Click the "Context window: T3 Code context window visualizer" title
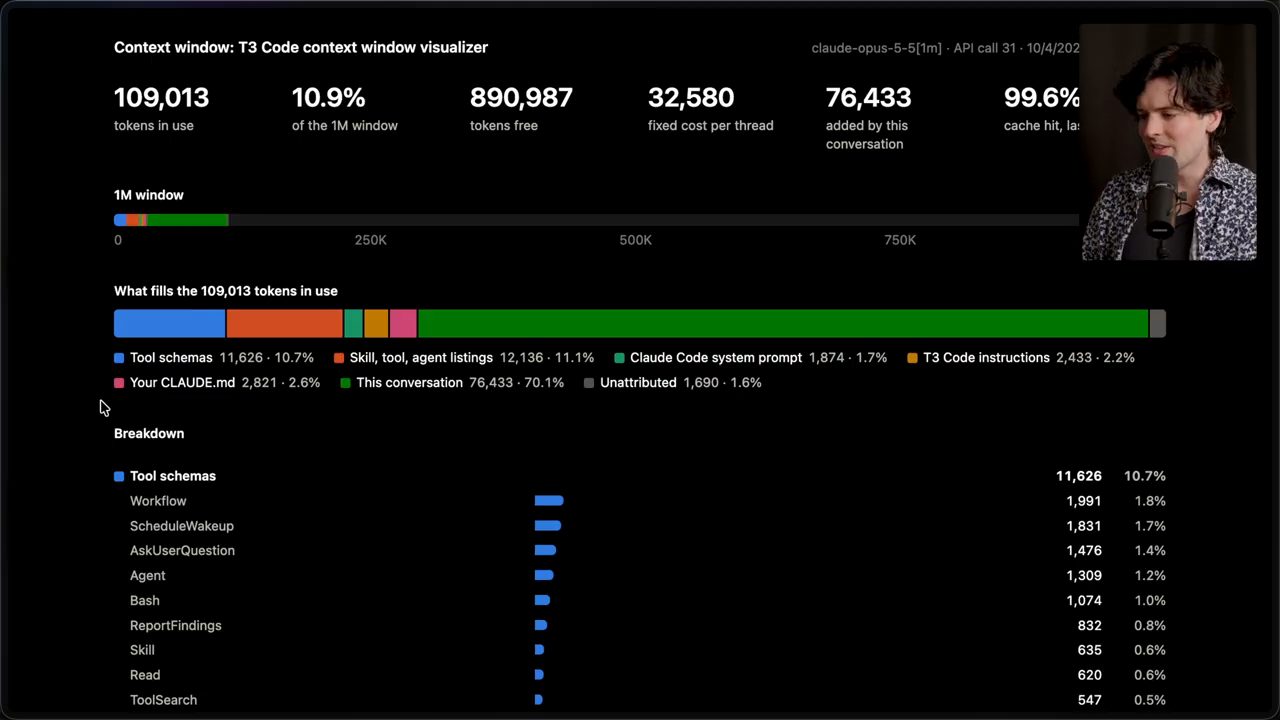1280x720 pixels. pos(301,47)
